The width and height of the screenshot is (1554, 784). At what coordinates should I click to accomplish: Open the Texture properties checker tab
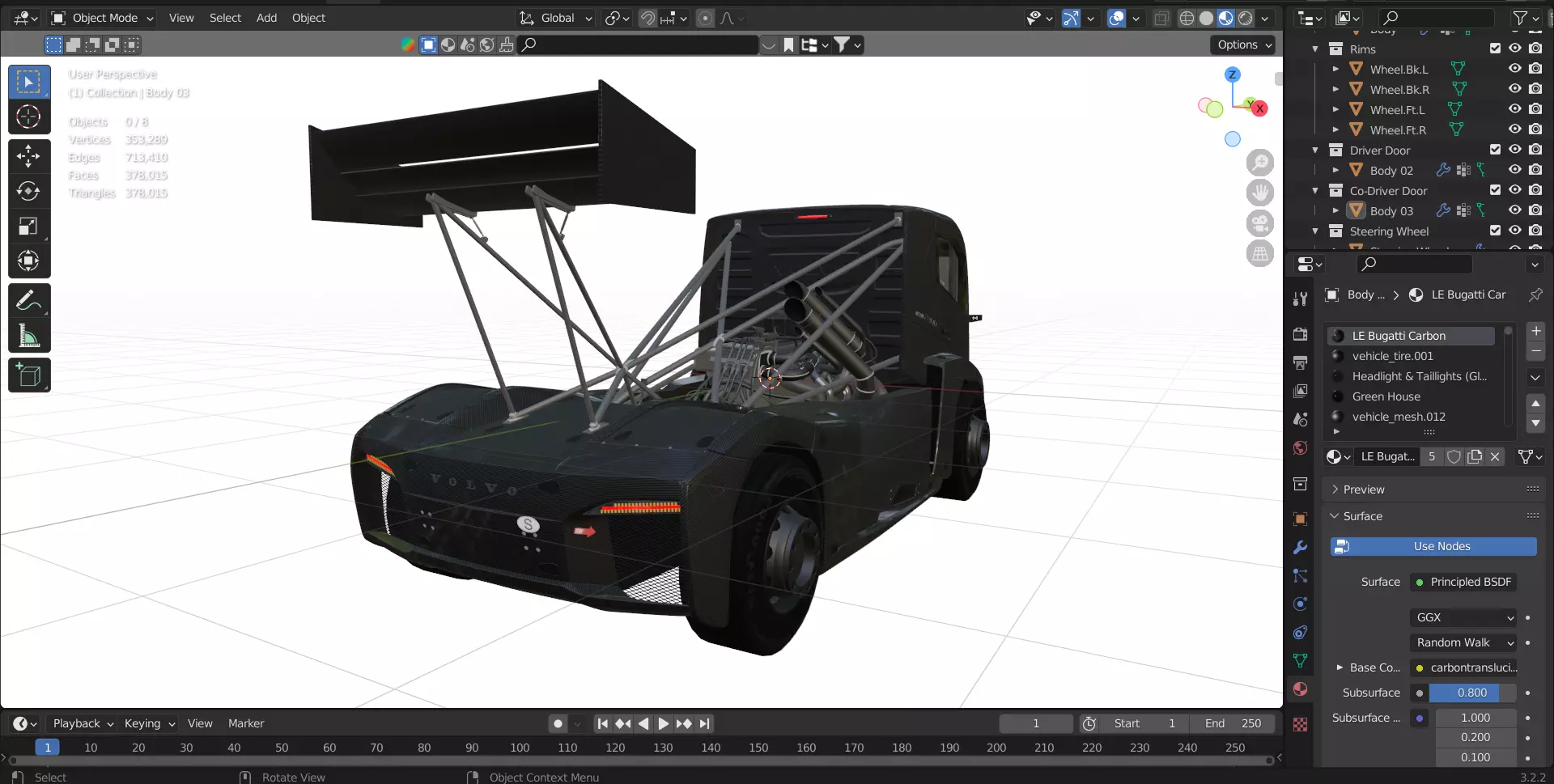coord(1300,724)
